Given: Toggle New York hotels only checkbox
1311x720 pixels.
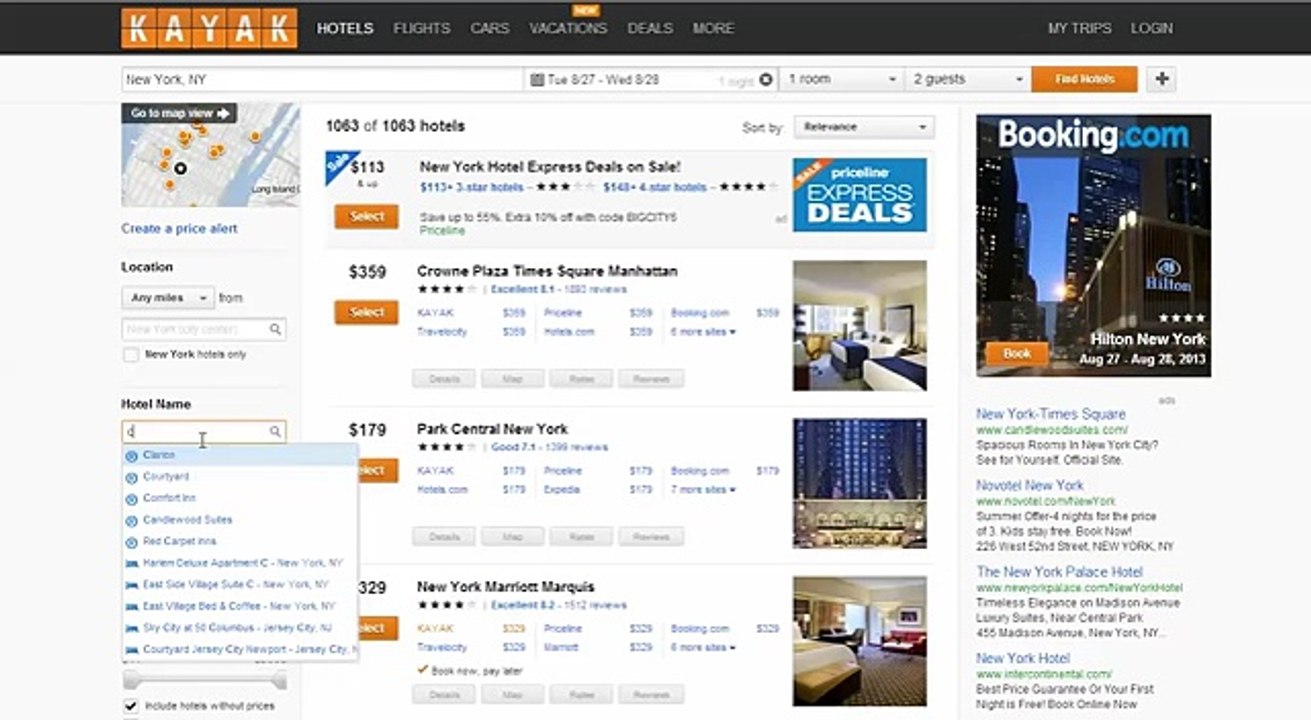Looking at the screenshot, I should (x=131, y=355).
